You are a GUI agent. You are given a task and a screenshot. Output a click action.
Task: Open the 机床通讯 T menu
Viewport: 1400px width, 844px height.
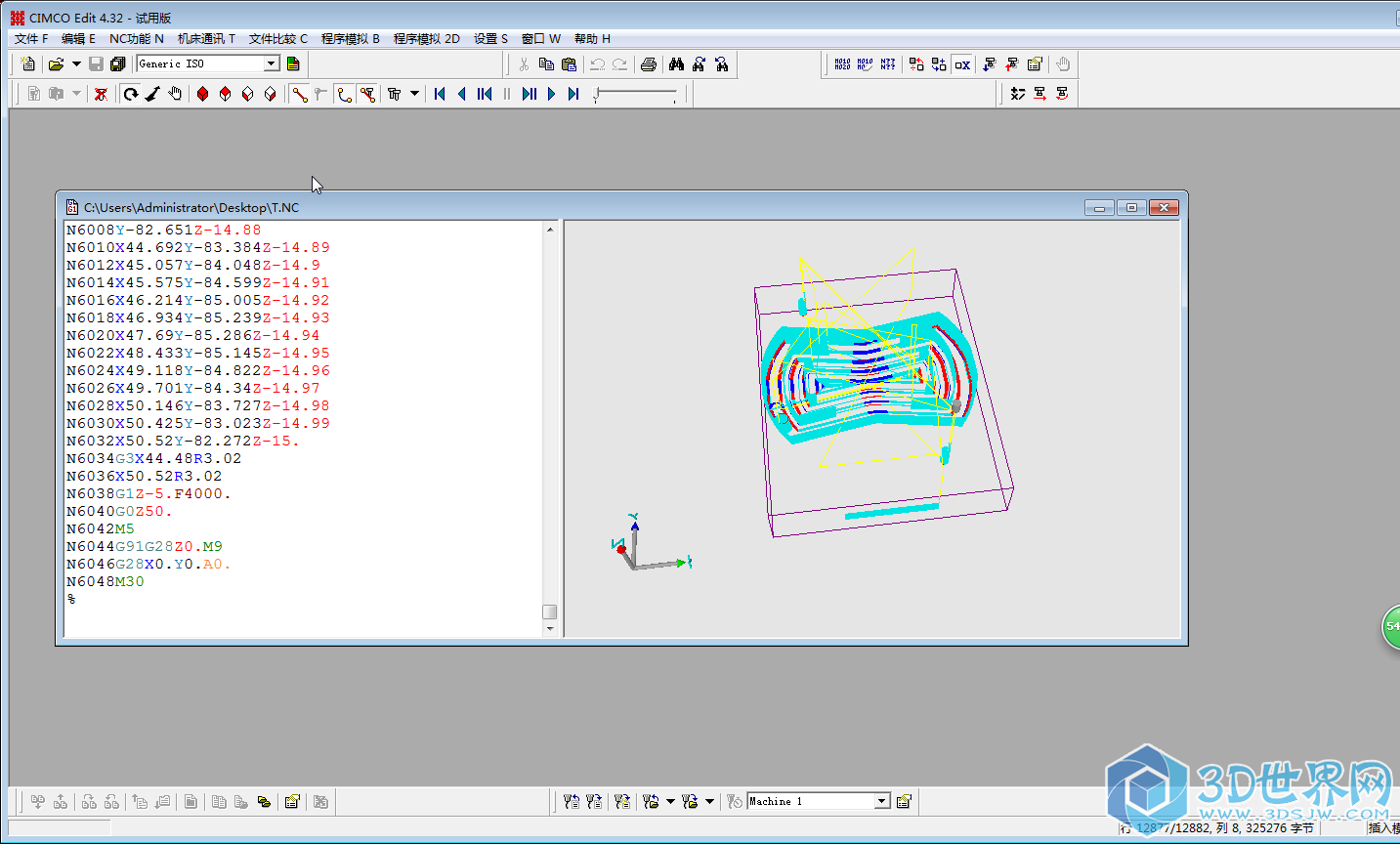(x=206, y=39)
